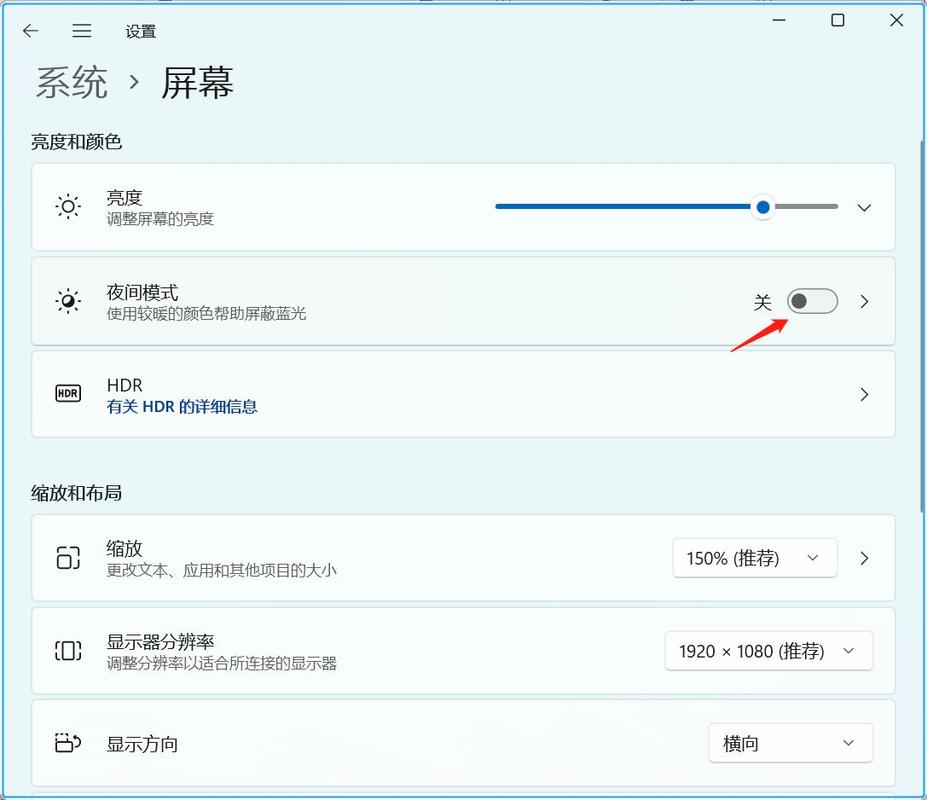The width and height of the screenshot is (927, 800).
Task: Click the 缩放 (scaling) icon
Action: (x=67, y=558)
